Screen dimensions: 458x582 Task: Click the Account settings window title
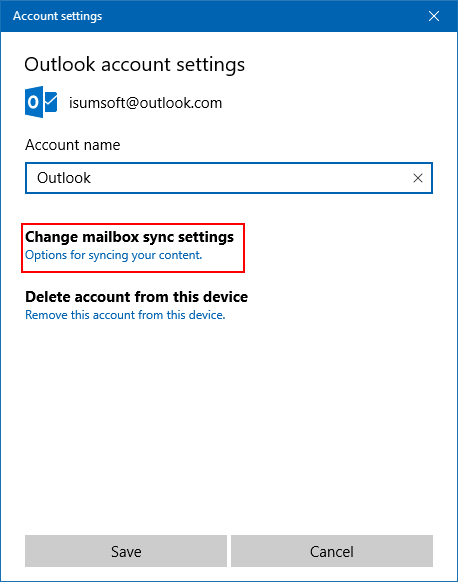click(x=58, y=16)
